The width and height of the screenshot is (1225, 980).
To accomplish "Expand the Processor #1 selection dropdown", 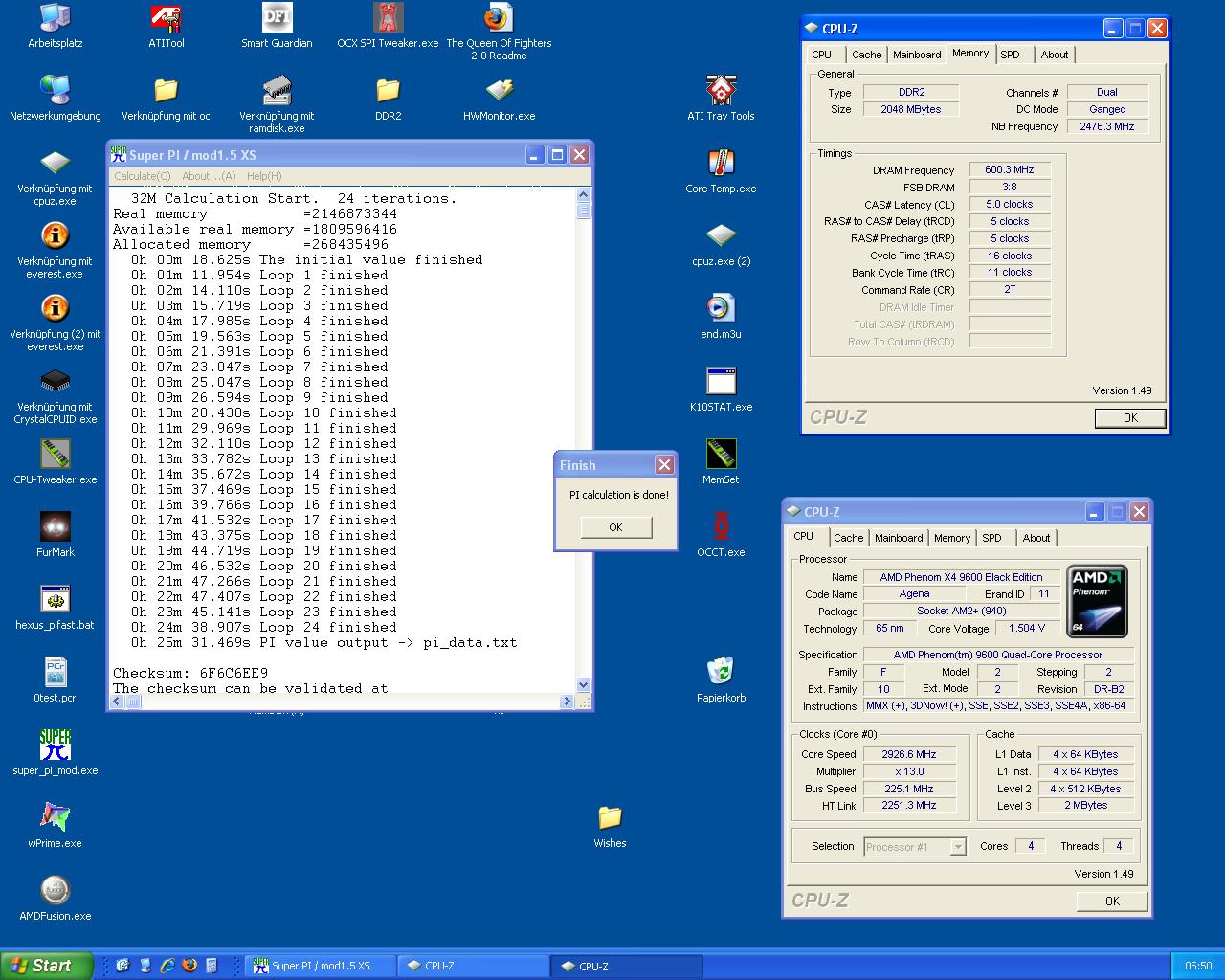I will point(958,847).
